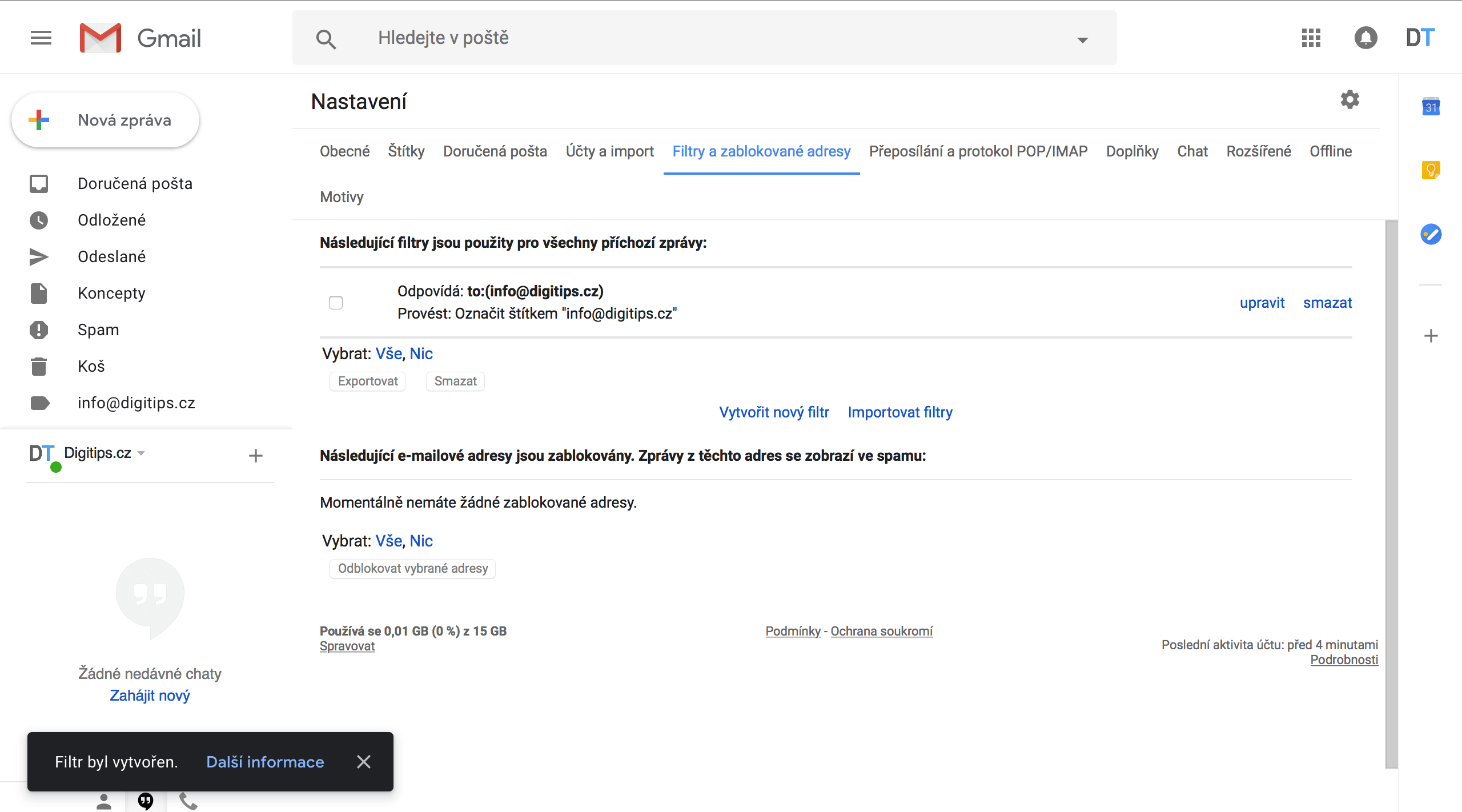The image size is (1462, 812).
Task: Click the hamburger menu beside Gmail logo
Action: [41, 38]
